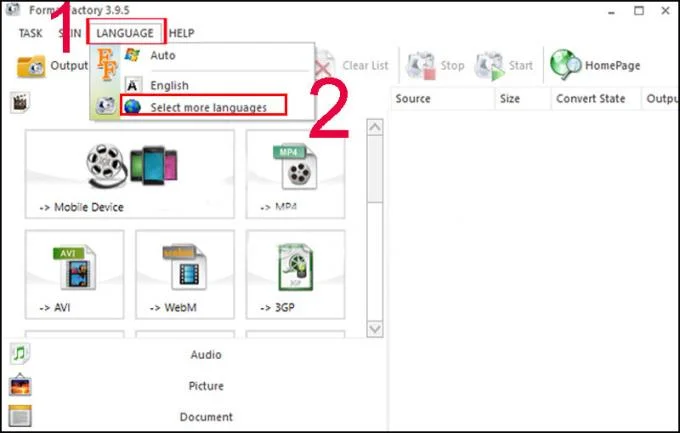Click the Clear List button
The image size is (680, 433).
[x=352, y=66]
